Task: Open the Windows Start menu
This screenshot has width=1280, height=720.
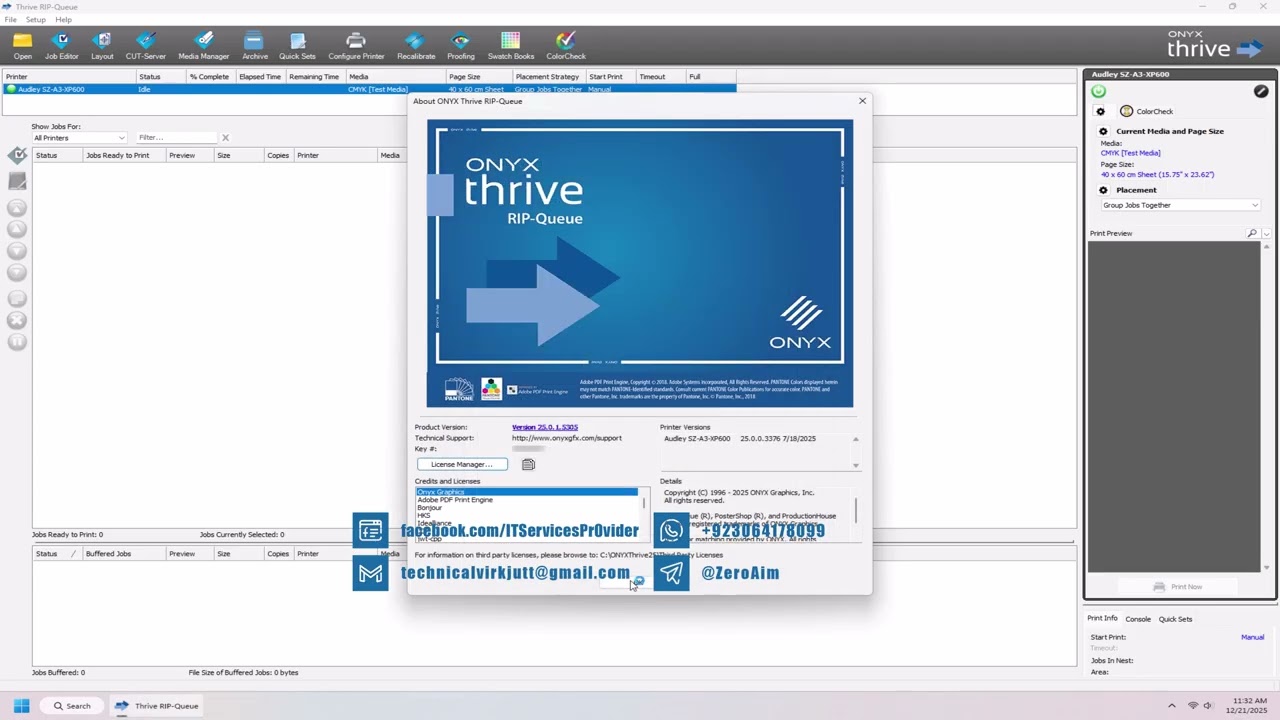Action: point(21,706)
